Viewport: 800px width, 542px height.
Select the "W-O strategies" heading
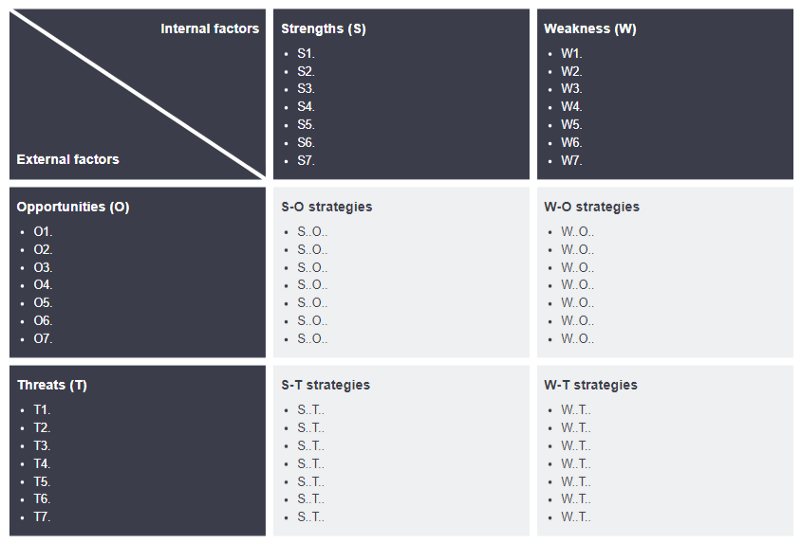coord(591,207)
